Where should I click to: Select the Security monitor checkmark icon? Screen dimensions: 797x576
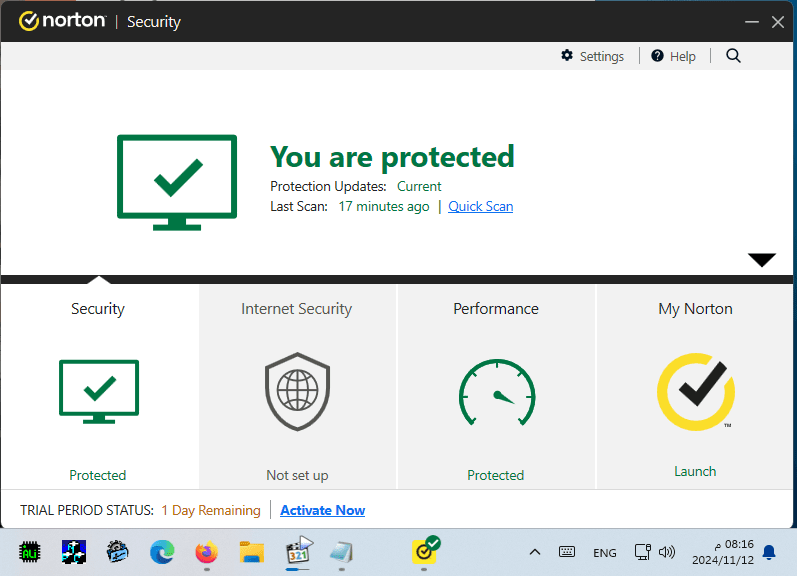(99, 391)
